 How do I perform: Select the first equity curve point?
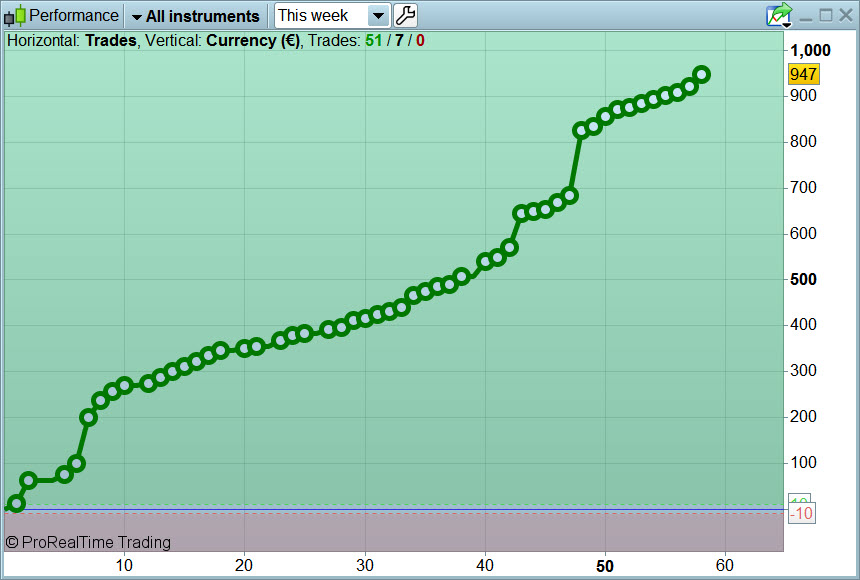pos(16,503)
